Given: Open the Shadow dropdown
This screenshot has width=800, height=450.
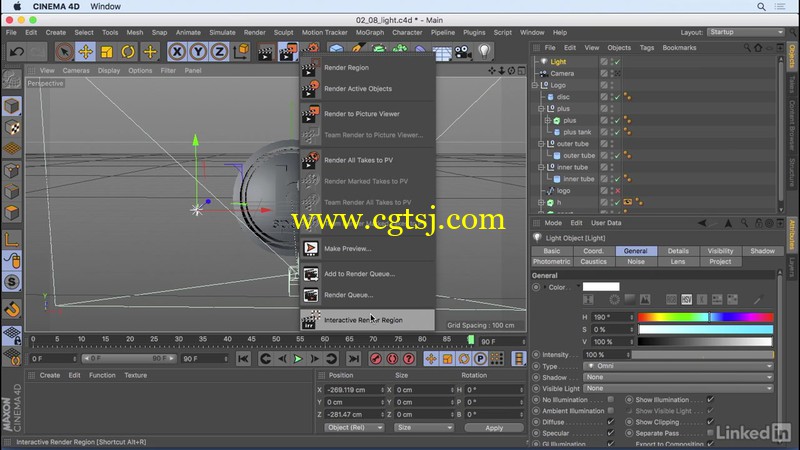Looking at the screenshot, I should tap(678, 377).
